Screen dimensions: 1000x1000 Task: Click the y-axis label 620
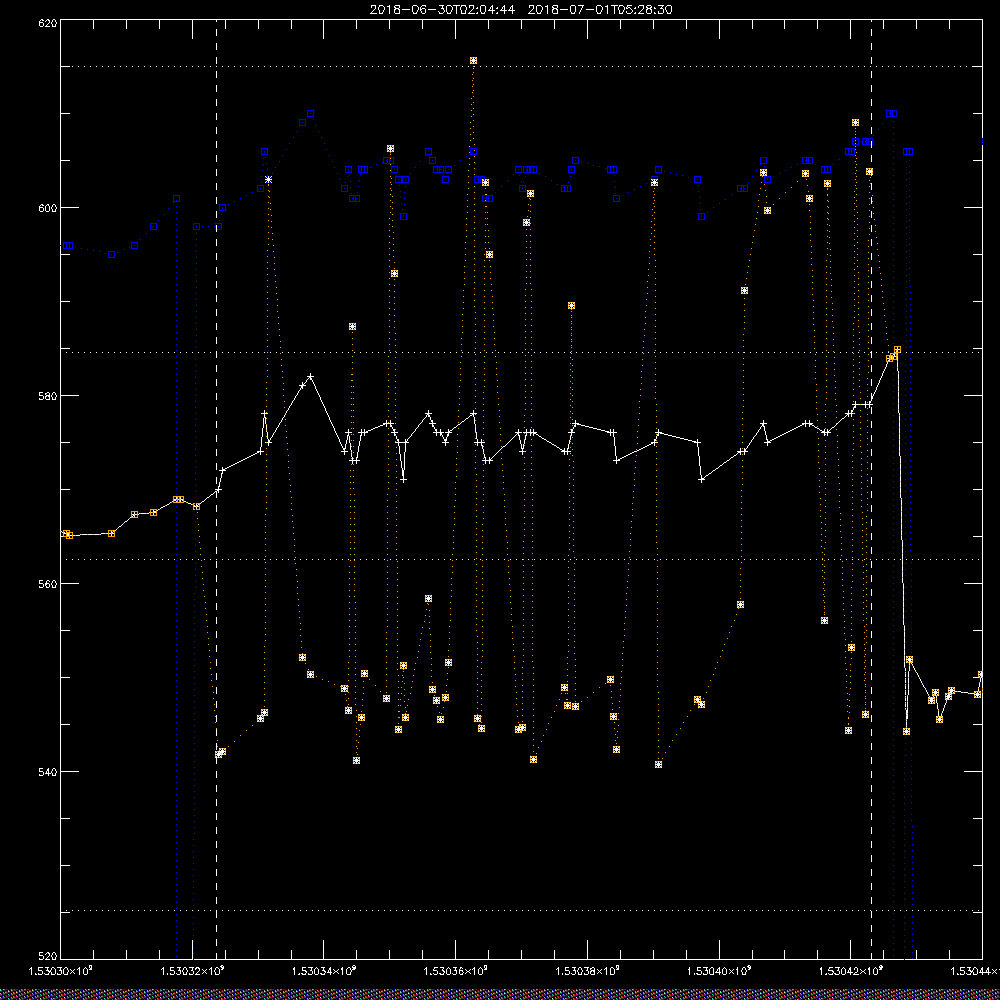48,23
